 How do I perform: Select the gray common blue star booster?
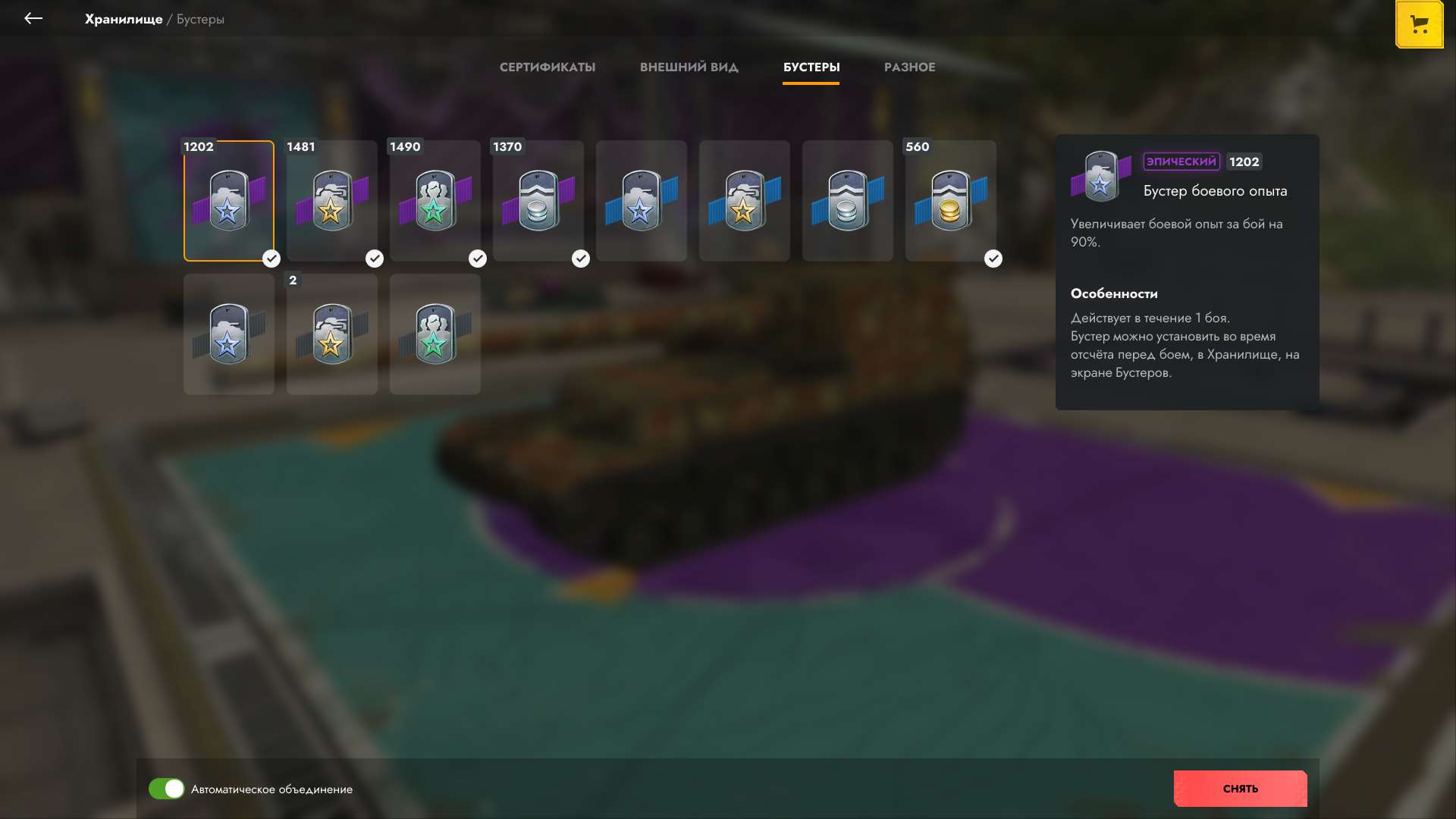(228, 334)
